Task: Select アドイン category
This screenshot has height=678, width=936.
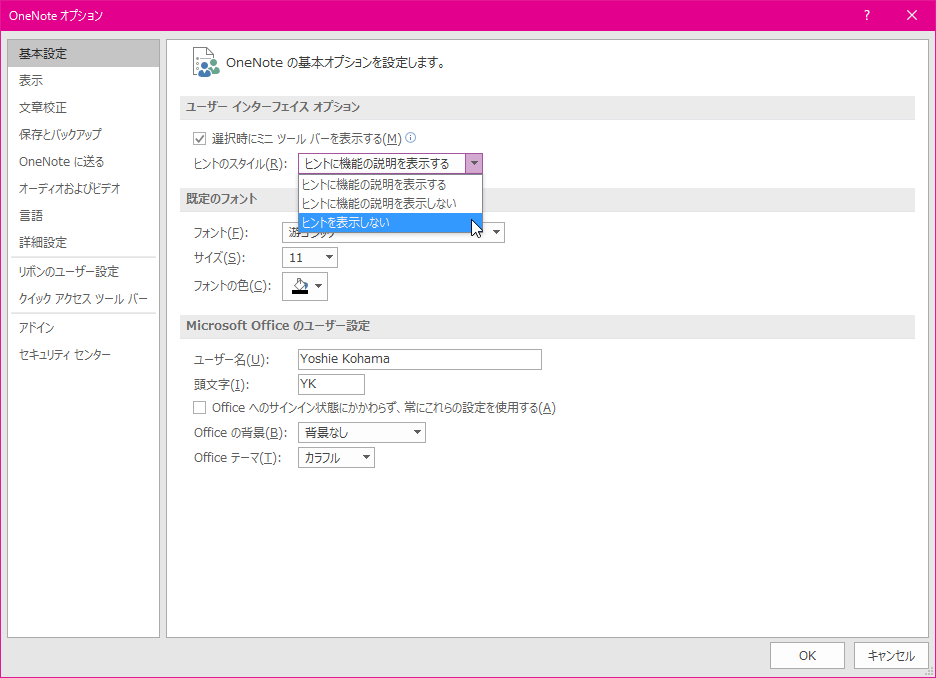Action: coord(84,328)
